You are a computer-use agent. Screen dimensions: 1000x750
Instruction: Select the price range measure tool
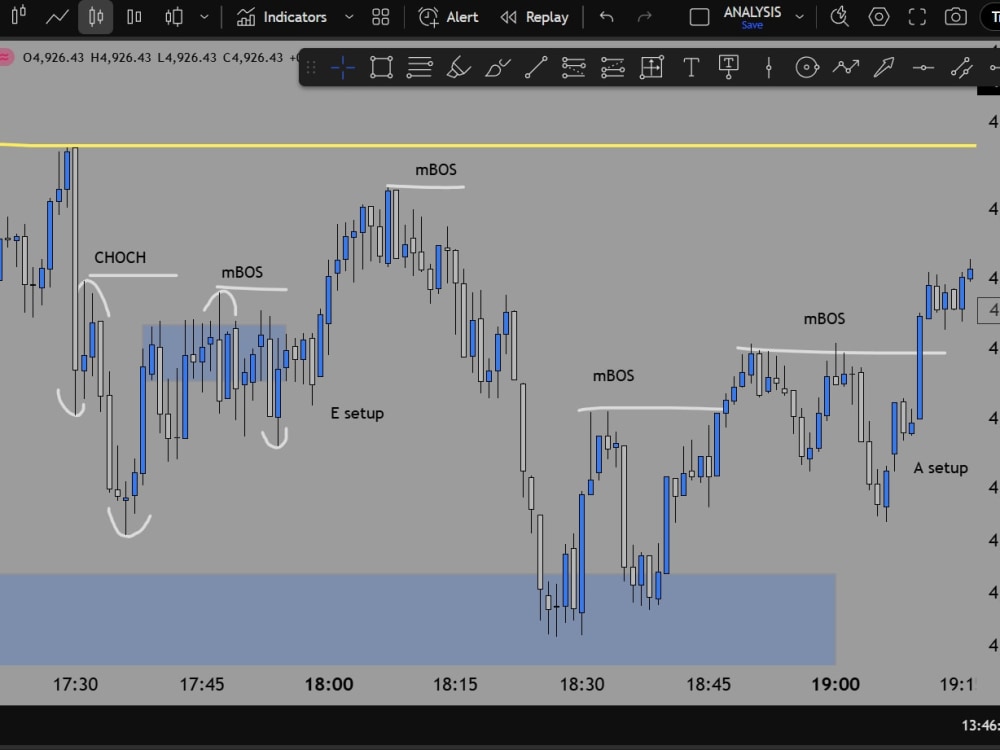point(652,67)
